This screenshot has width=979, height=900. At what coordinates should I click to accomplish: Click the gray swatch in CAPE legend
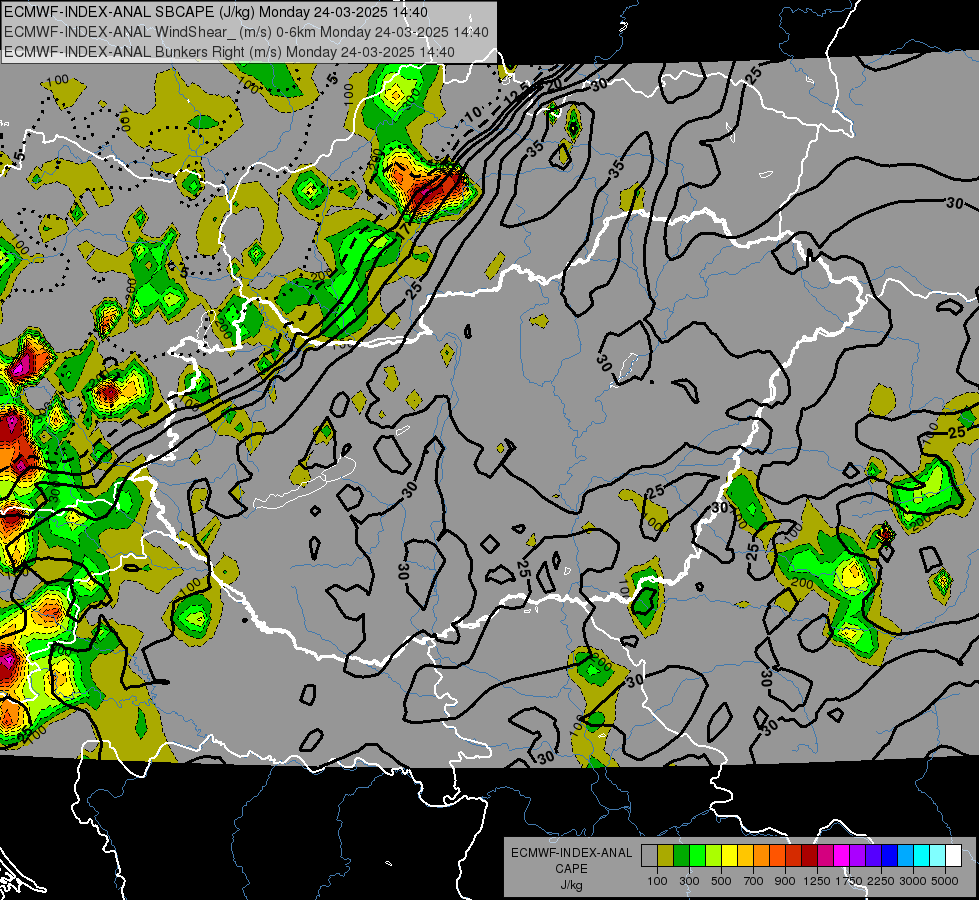click(649, 856)
